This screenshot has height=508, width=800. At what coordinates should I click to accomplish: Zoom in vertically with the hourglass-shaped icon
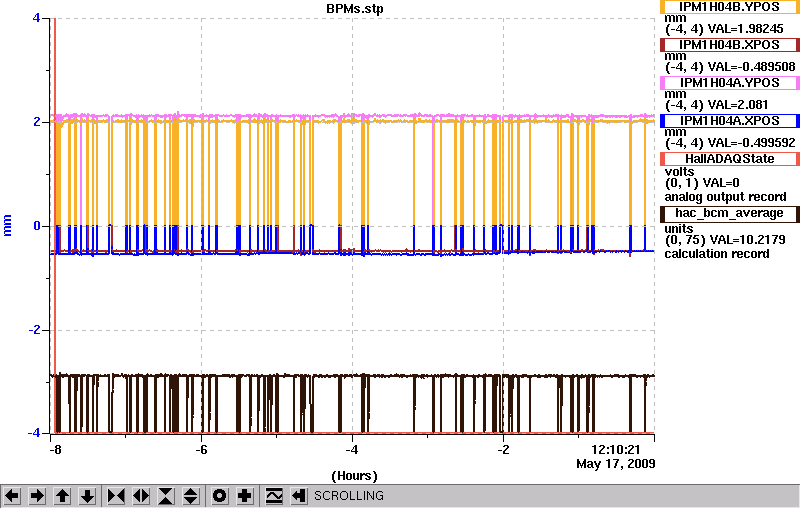(x=166, y=496)
